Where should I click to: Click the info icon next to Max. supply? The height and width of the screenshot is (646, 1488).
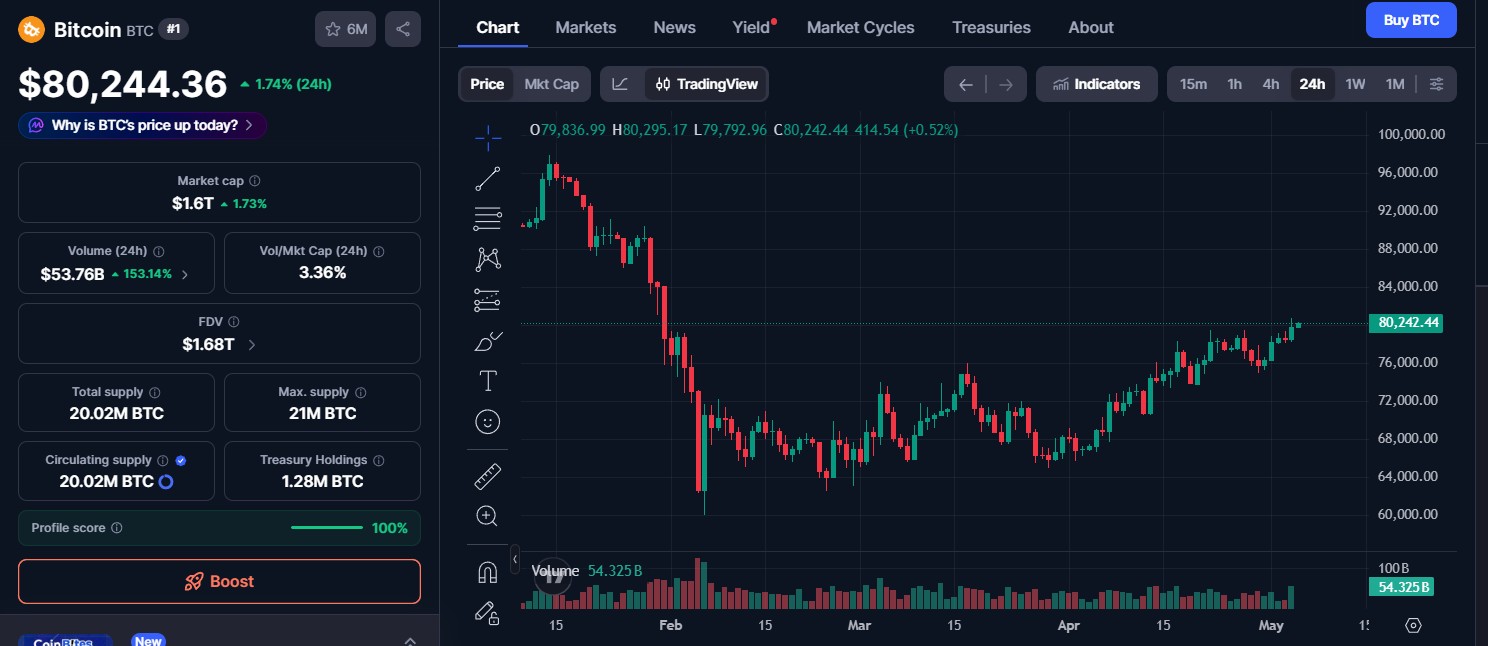pyautogui.click(x=361, y=393)
